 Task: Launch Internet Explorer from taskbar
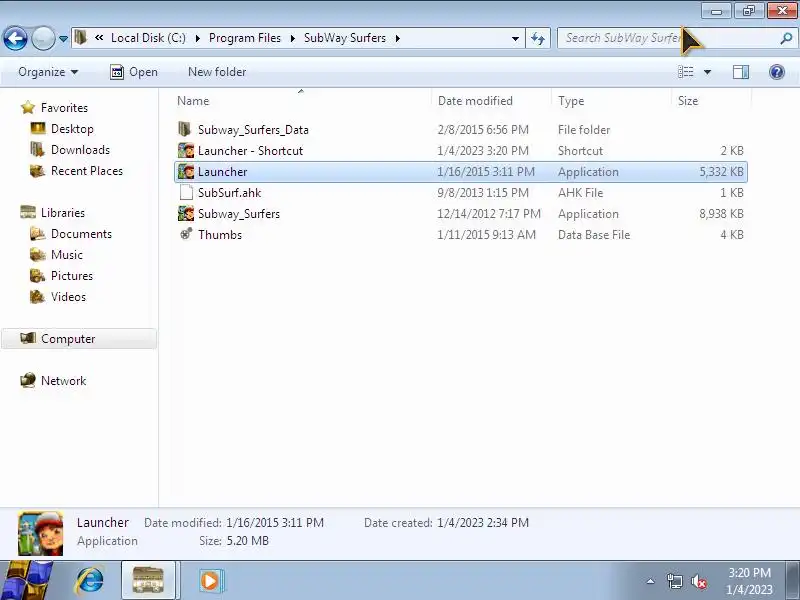pos(90,581)
